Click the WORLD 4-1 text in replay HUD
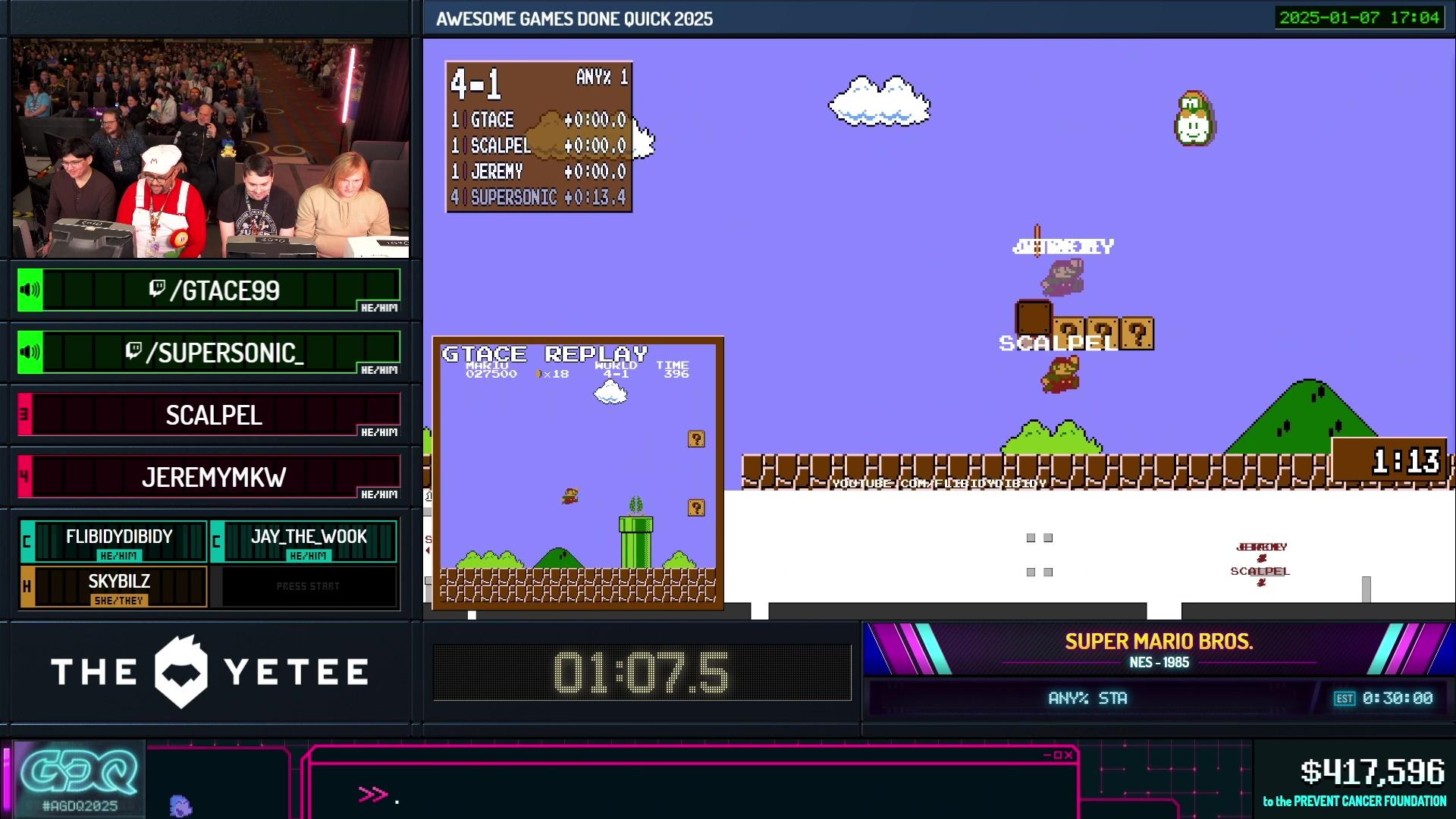This screenshot has height=819, width=1456. click(x=616, y=369)
